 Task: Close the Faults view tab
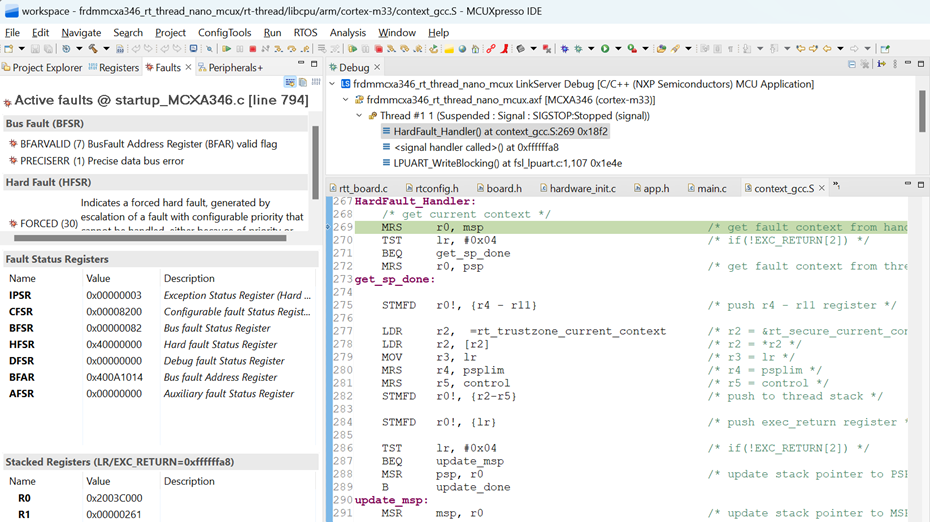tap(189, 68)
